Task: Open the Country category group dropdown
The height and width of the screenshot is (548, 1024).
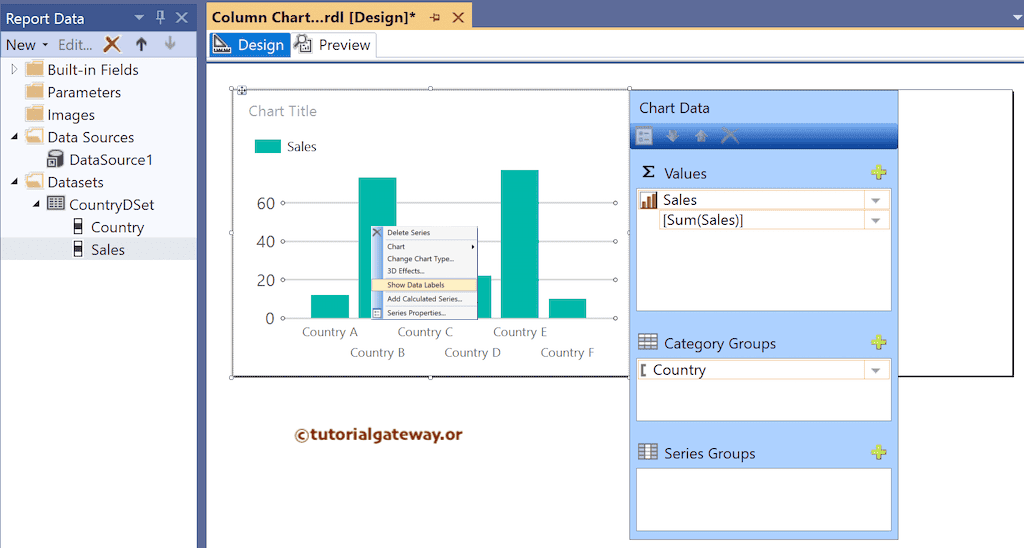Action: coord(876,370)
